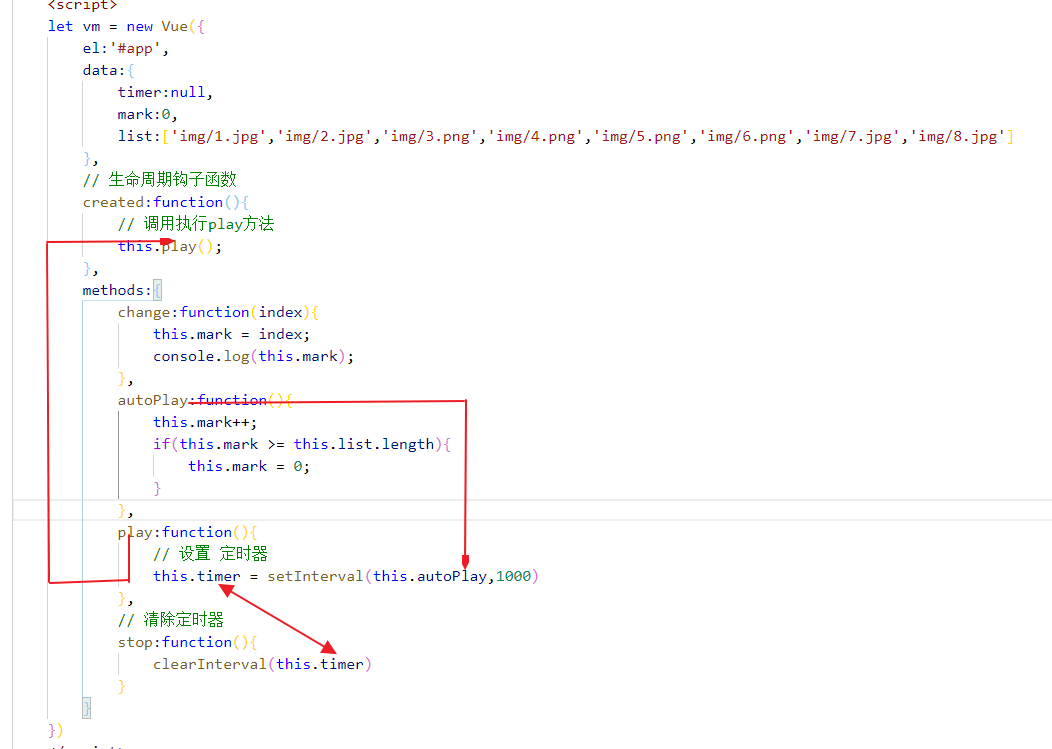Viewport: 1052px width, 749px height.
Task: Click the autoPlay method definition
Action: (152, 400)
